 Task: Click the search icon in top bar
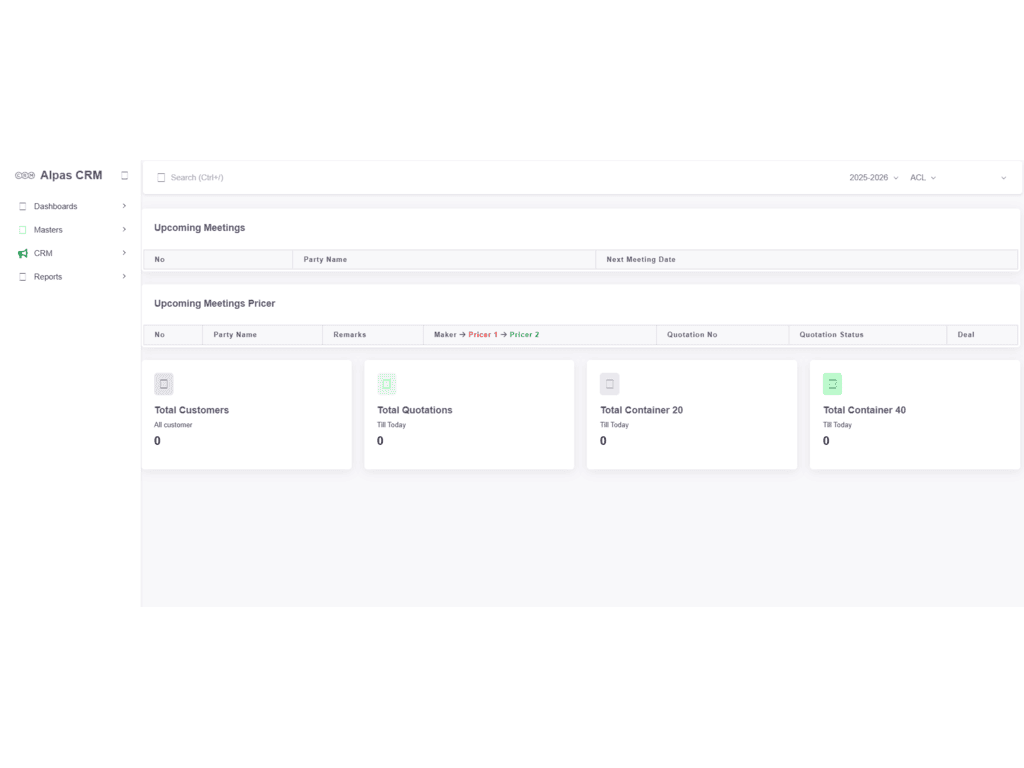[161, 178]
